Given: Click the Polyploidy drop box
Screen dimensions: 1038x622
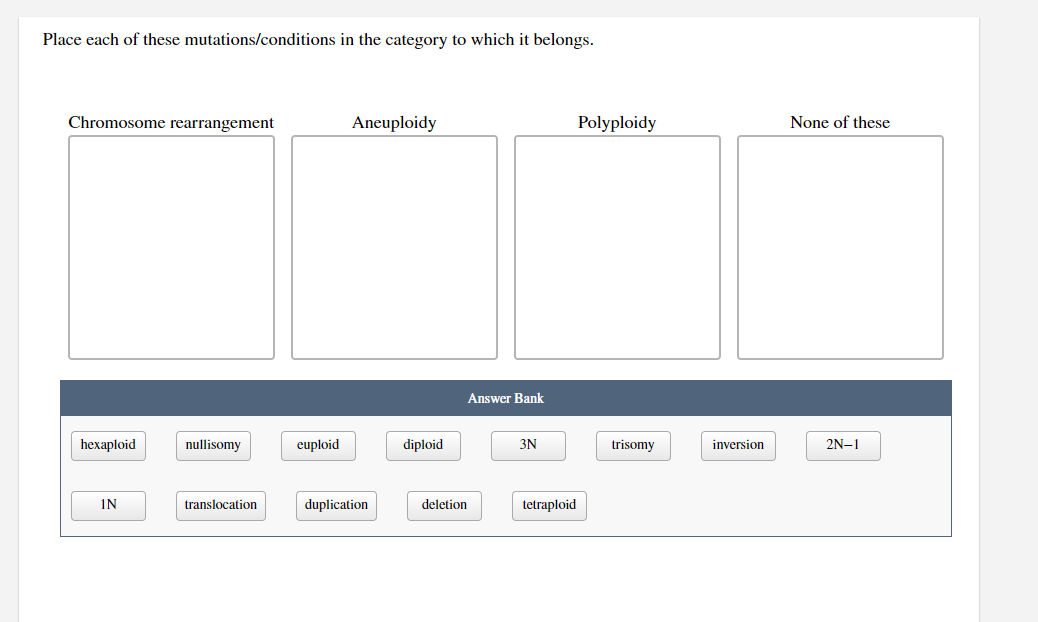Looking at the screenshot, I should click(x=618, y=247).
